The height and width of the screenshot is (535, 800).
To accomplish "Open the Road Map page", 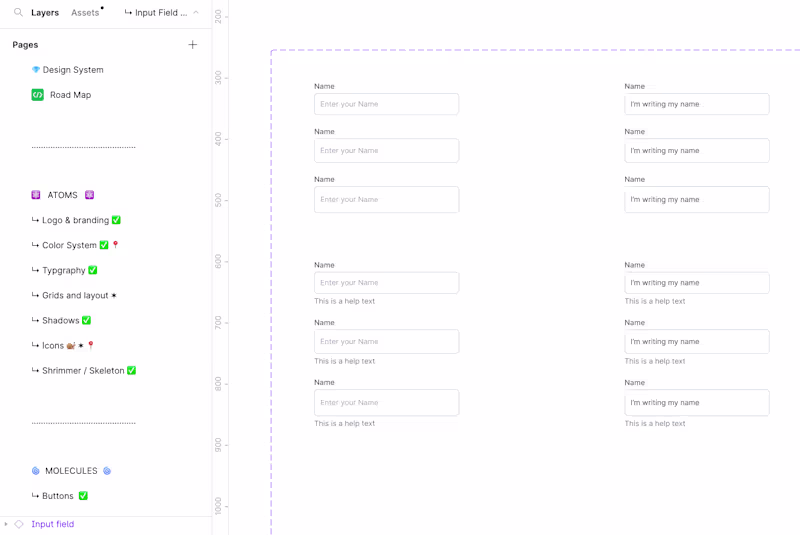I will (70, 95).
